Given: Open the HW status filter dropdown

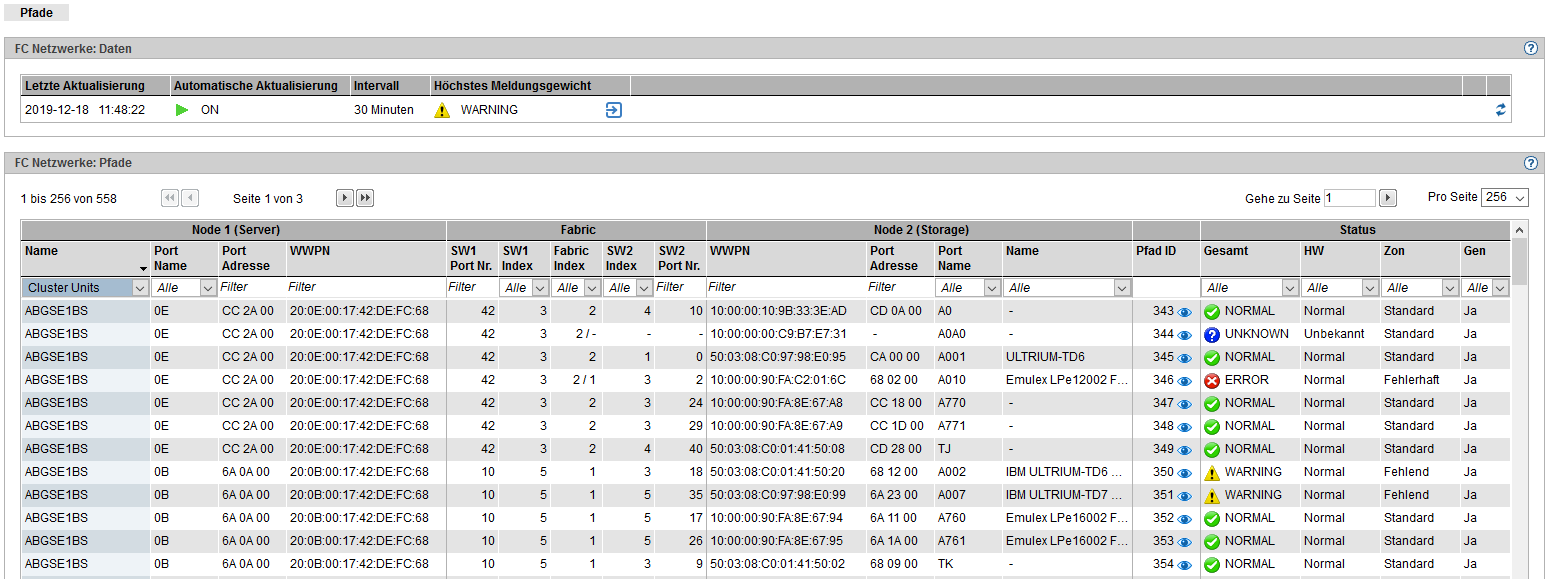Looking at the screenshot, I should tap(1340, 288).
